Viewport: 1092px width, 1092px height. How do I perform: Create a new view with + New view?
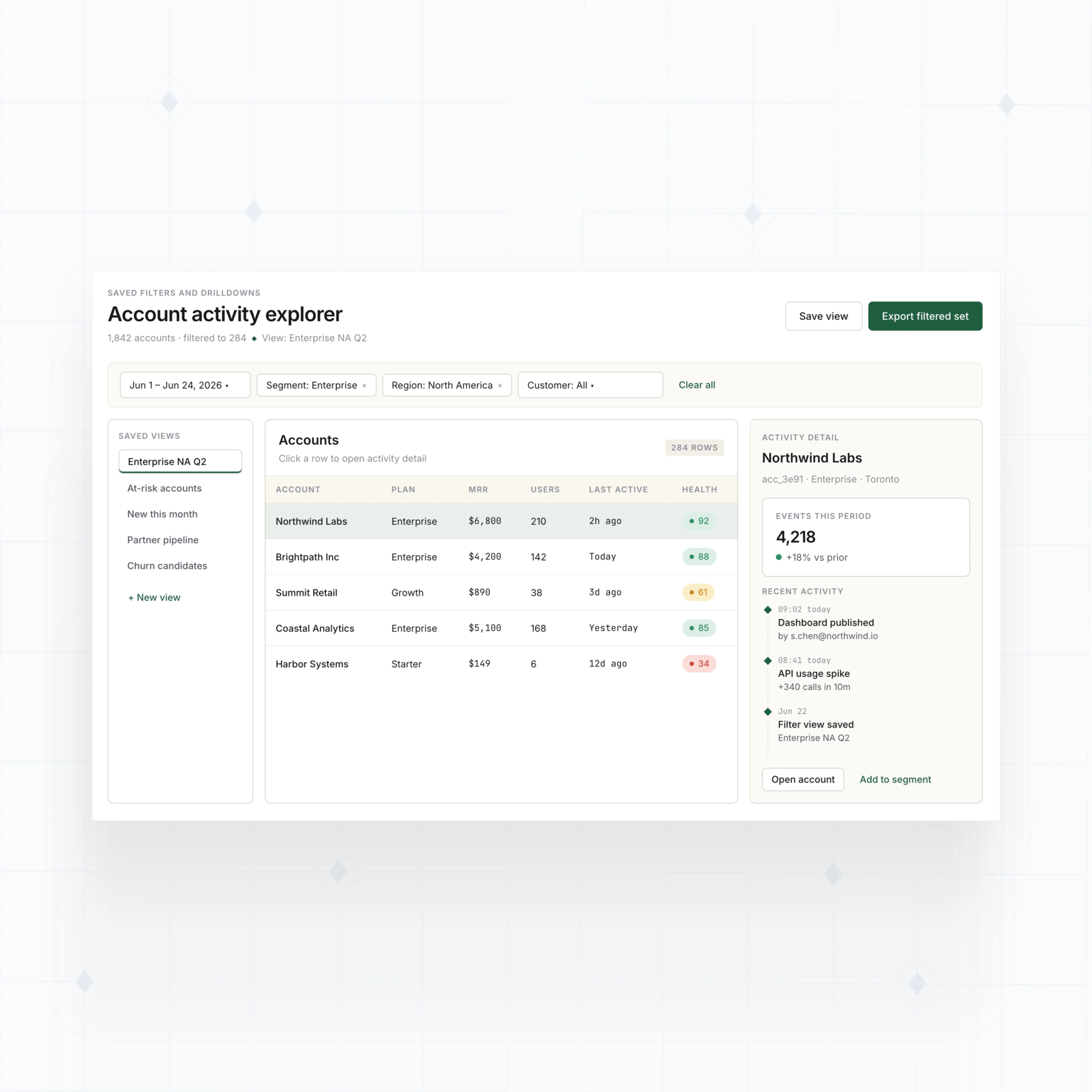coord(154,598)
